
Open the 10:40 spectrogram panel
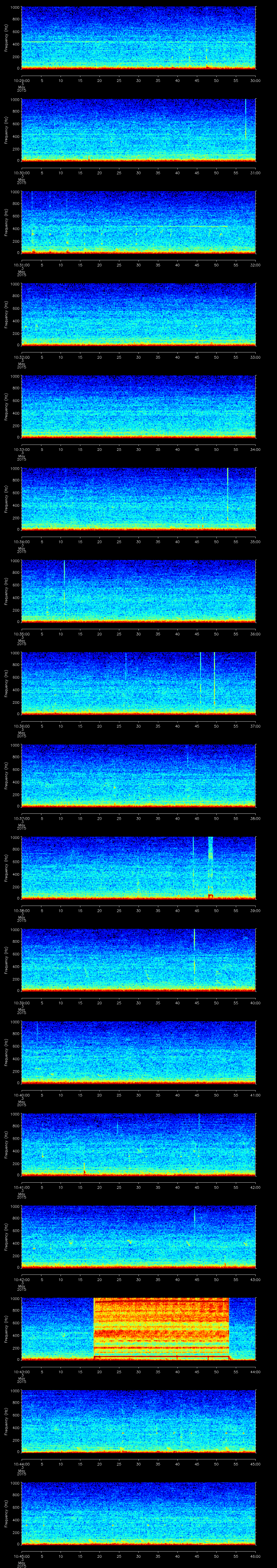click(x=139, y=1052)
